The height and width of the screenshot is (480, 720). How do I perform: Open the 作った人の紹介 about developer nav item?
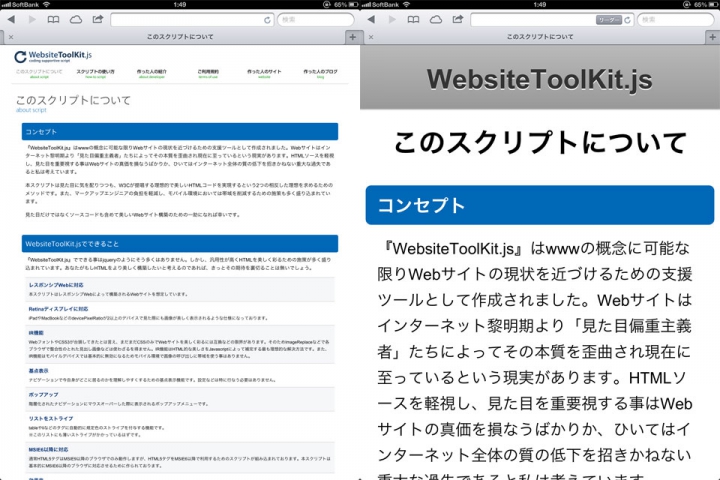pyautogui.click(x=152, y=73)
